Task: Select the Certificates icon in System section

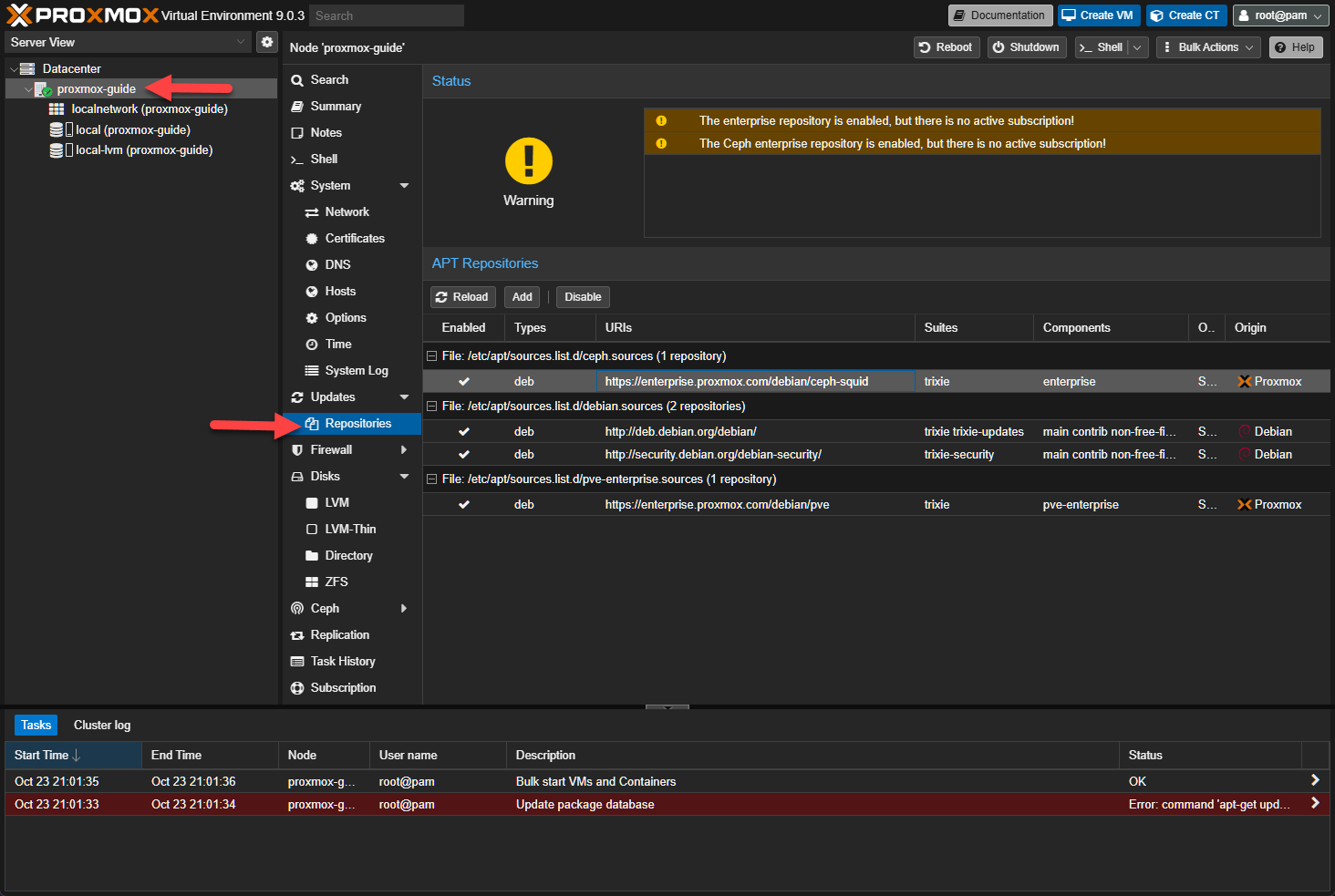Action: 312,239
